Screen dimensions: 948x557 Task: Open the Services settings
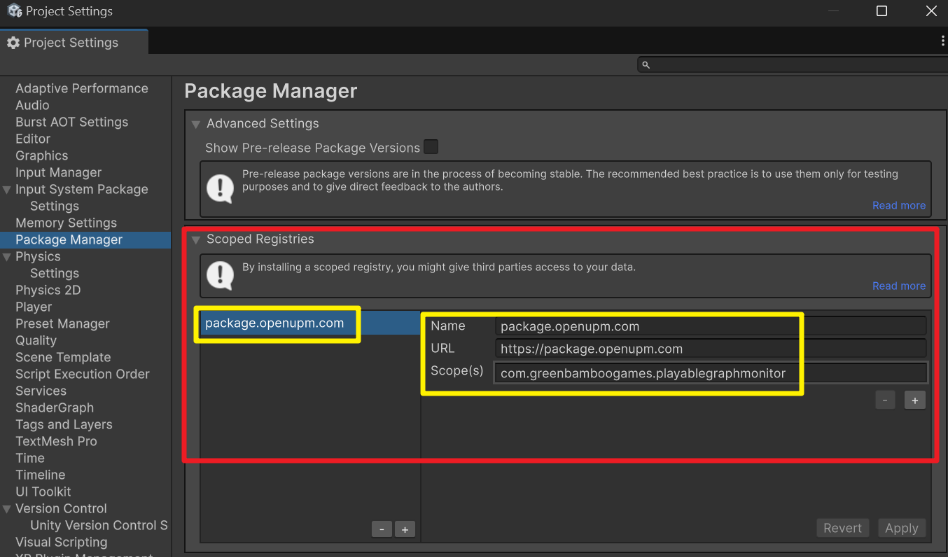click(x=41, y=391)
